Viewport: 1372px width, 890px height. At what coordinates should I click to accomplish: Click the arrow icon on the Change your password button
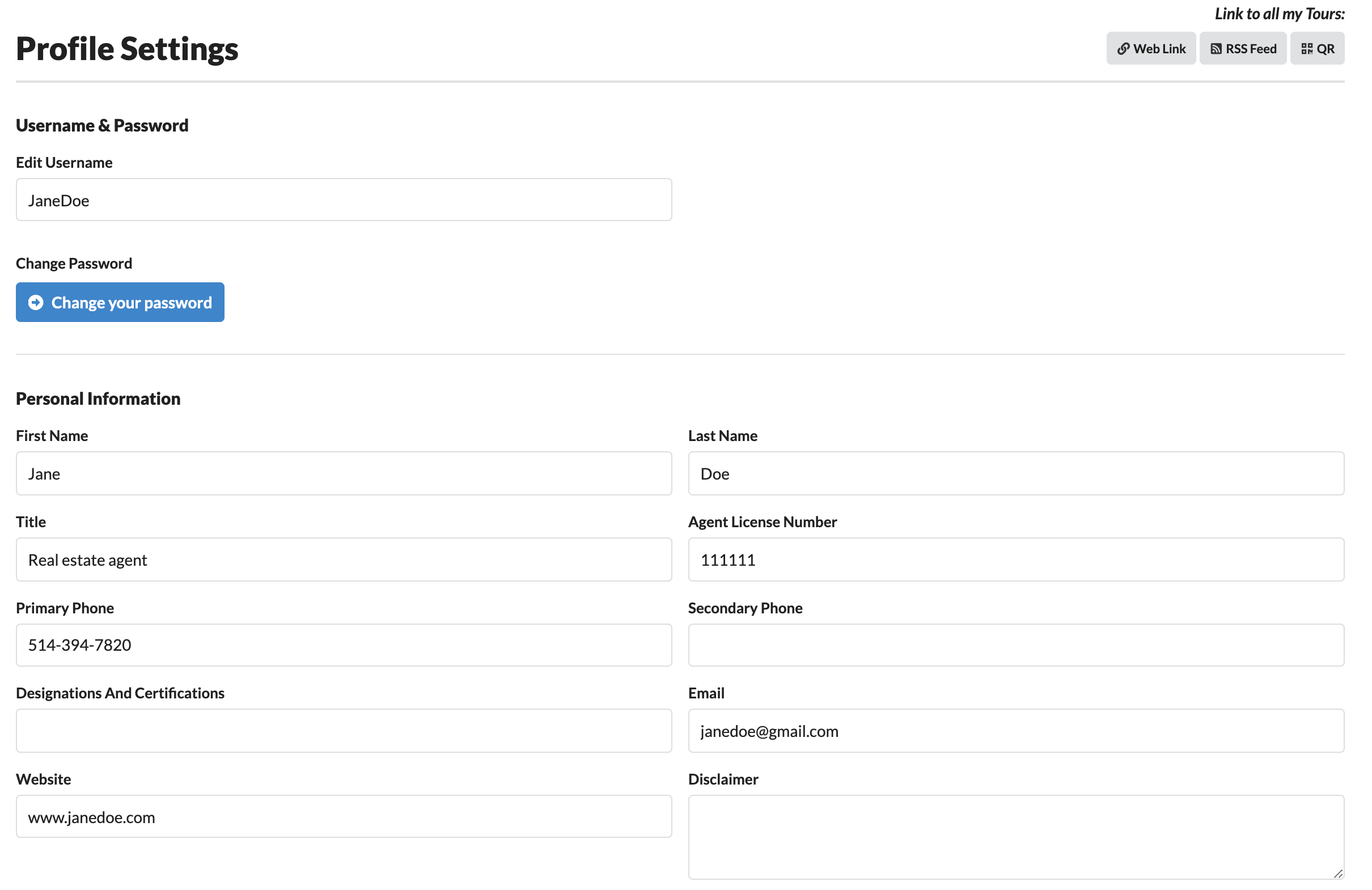pyautogui.click(x=36, y=303)
